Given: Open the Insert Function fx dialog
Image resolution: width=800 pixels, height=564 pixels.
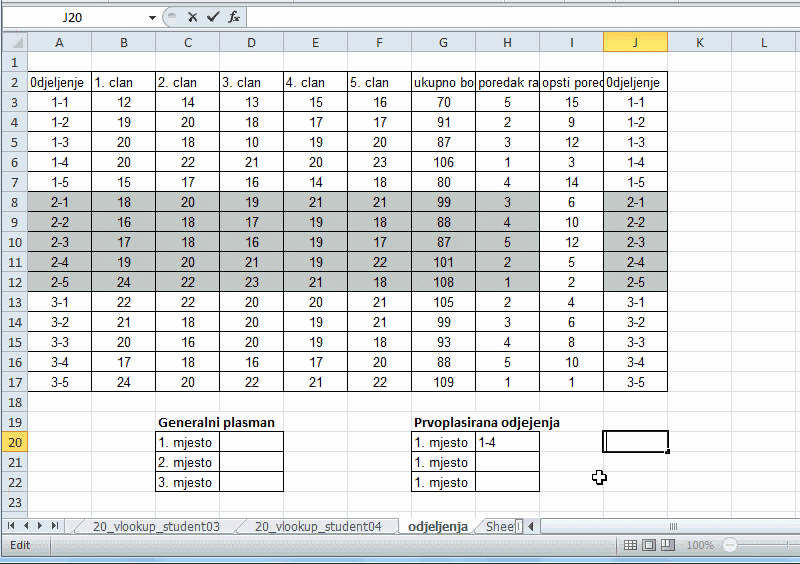Looking at the screenshot, I should [x=233, y=17].
